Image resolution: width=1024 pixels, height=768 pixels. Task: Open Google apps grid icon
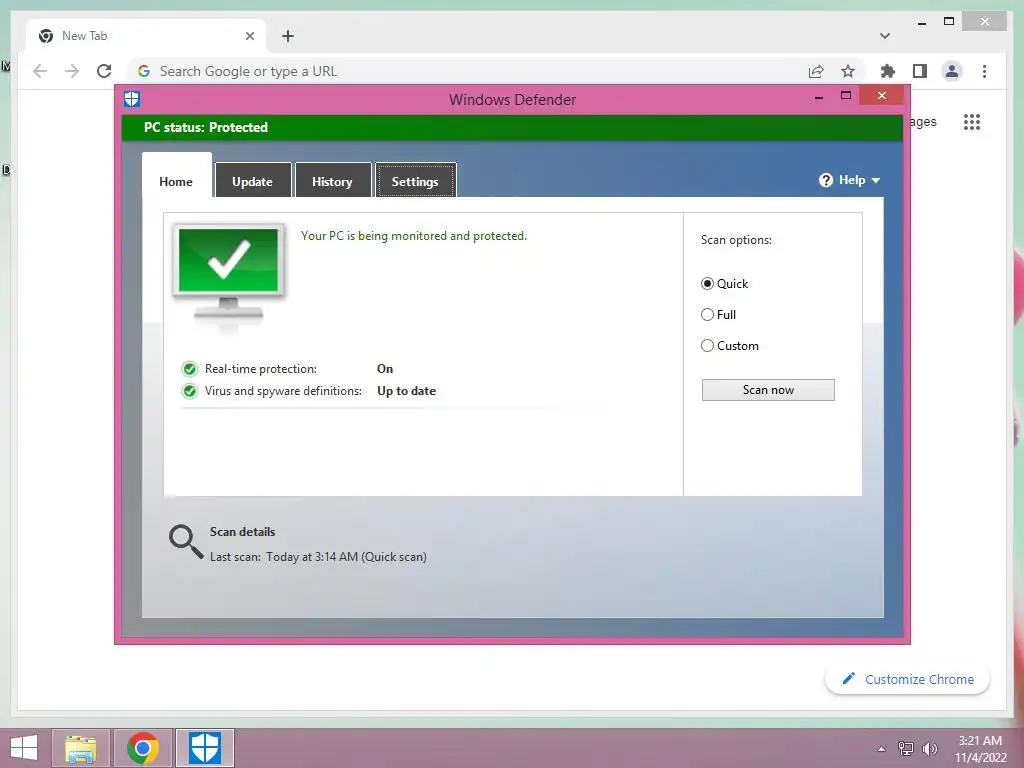(x=972, y=122)
